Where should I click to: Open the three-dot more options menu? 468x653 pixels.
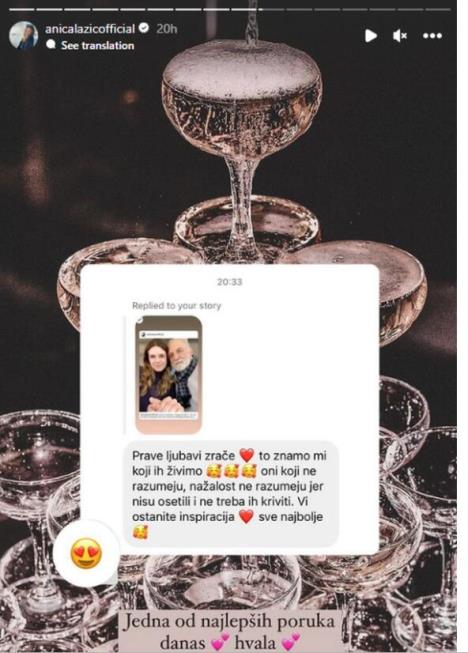(433, 36)
